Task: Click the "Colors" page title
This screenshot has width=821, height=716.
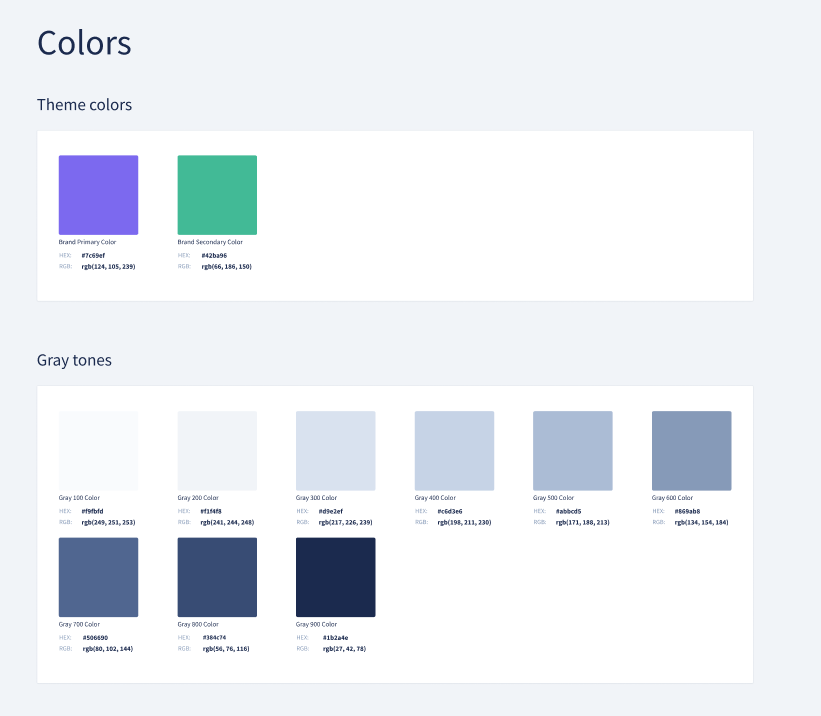Action: coord(84,43)
